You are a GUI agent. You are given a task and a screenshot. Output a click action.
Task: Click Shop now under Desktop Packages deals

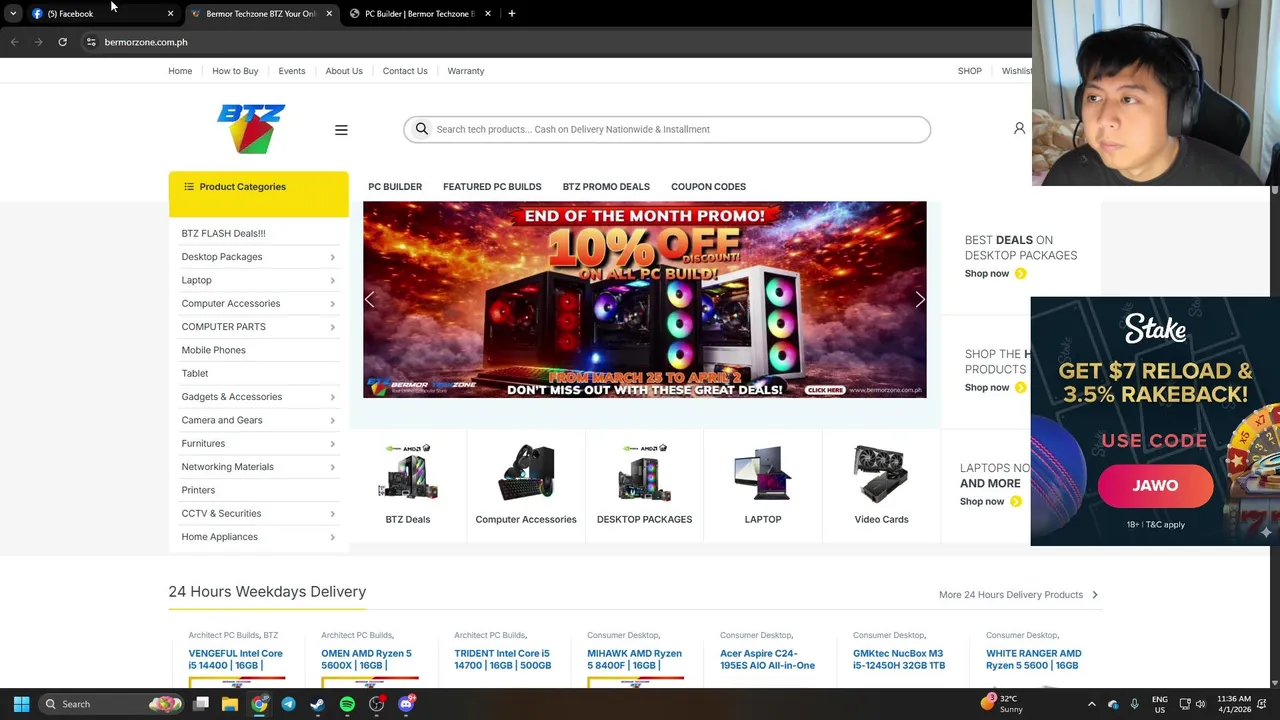[x=995, y=274]
